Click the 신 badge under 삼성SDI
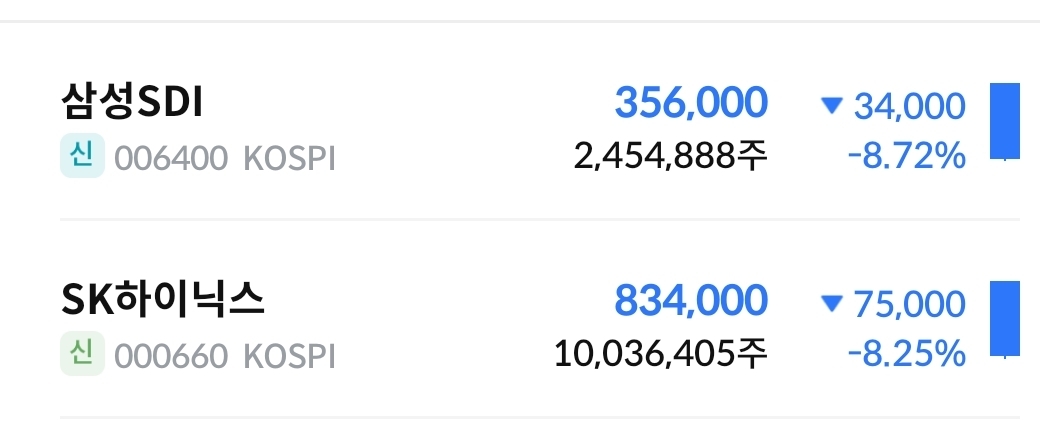Screen dimensions: 1040x436 (x=82, y=157)
